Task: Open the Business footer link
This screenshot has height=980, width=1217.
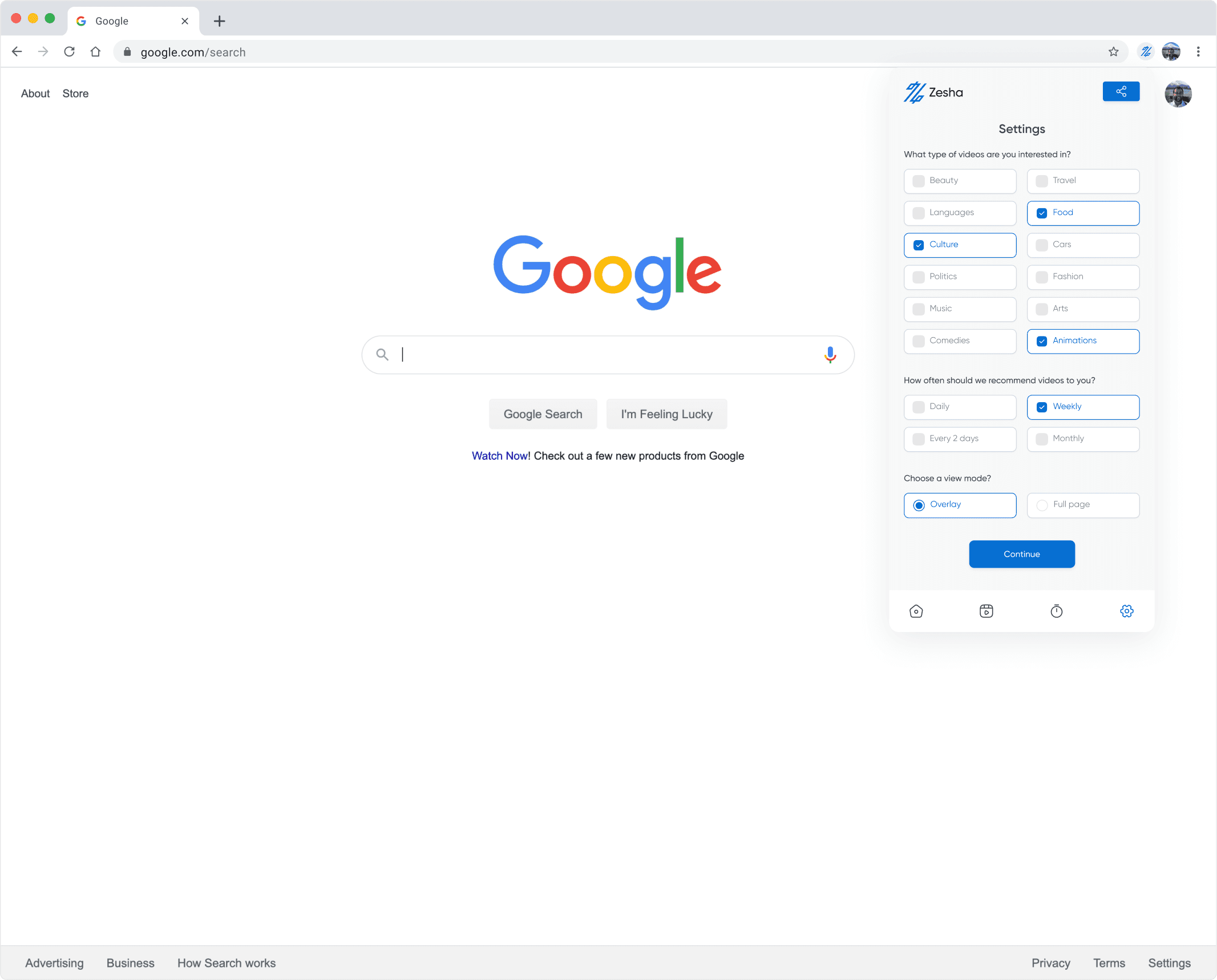Action: pos(130,963)
